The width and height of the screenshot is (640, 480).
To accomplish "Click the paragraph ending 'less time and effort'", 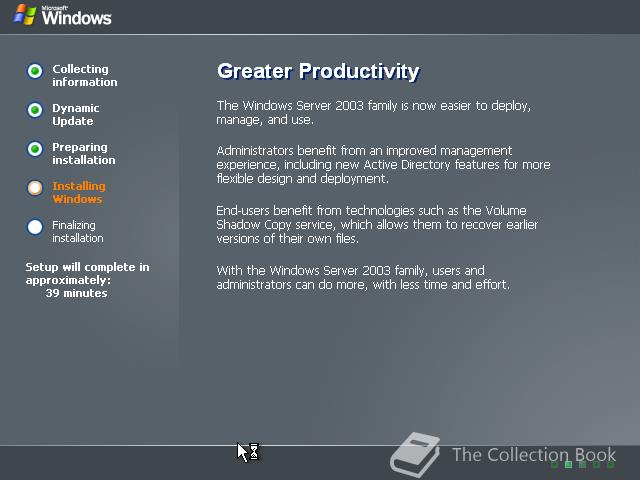I will coord(363,278).
